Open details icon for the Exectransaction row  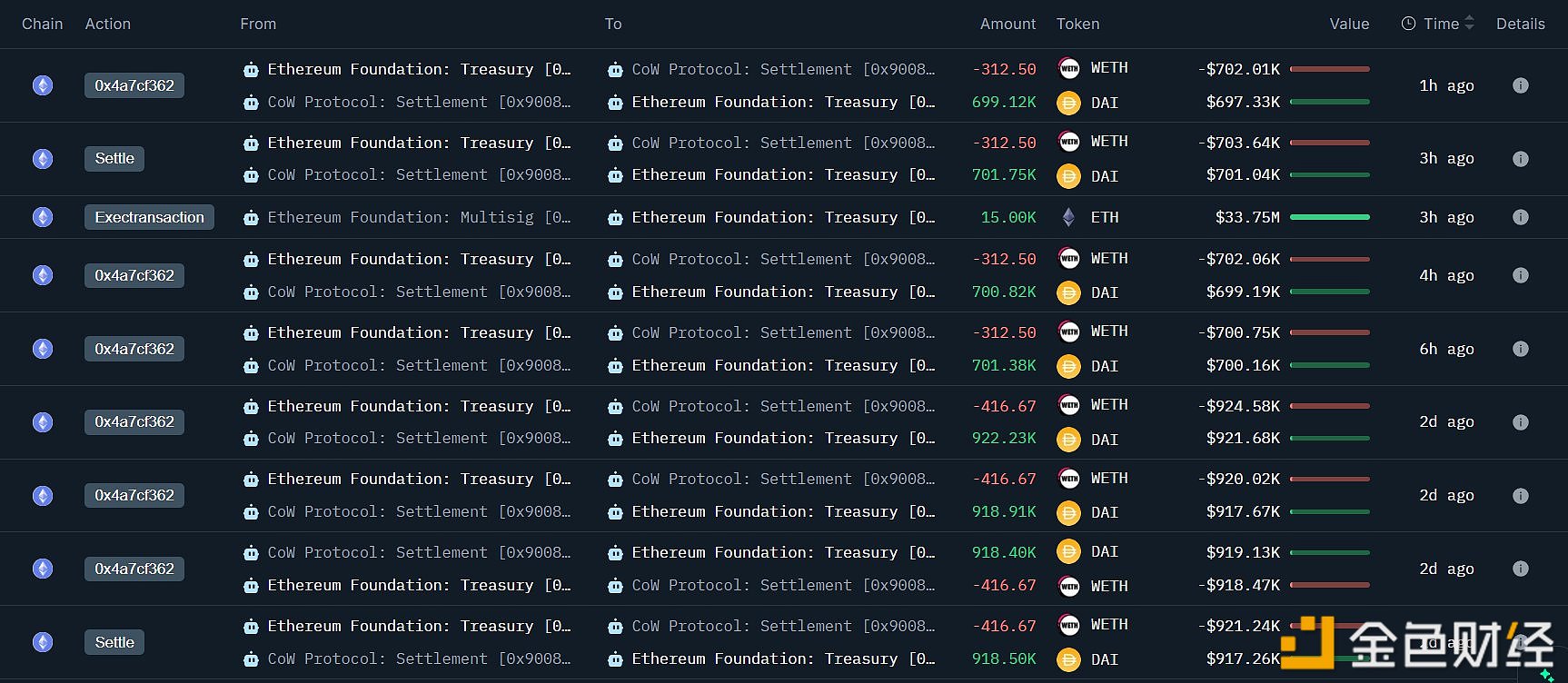1520,217
